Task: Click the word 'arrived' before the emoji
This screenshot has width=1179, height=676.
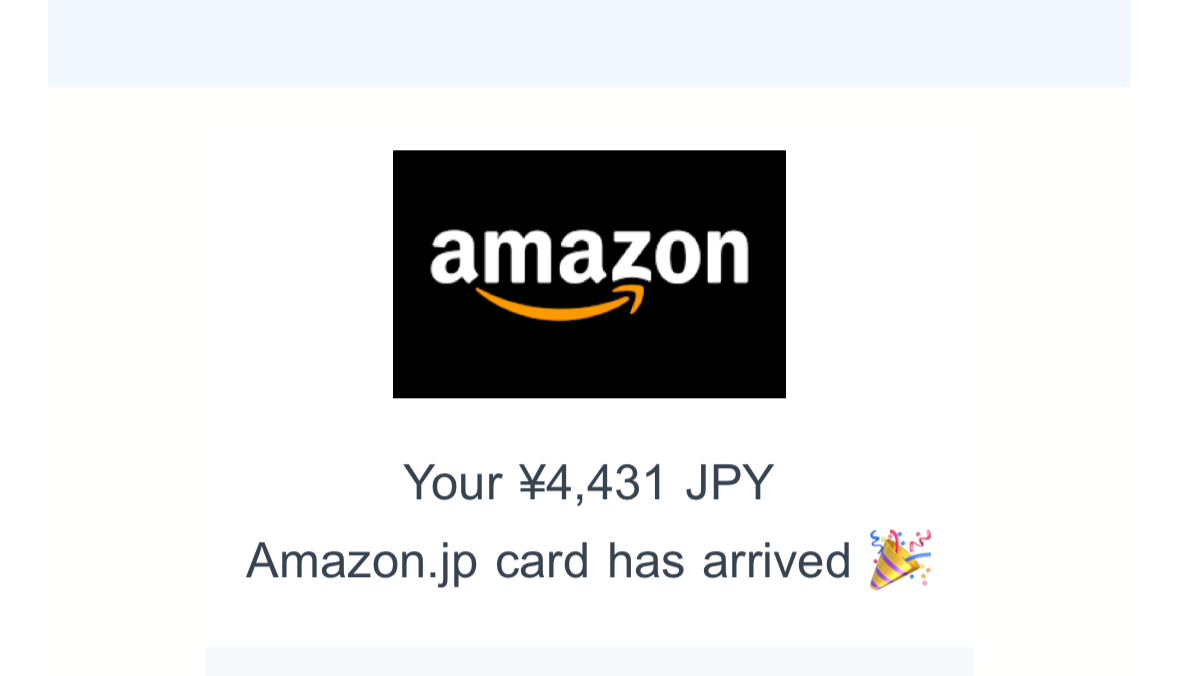Action: (776, 561)
